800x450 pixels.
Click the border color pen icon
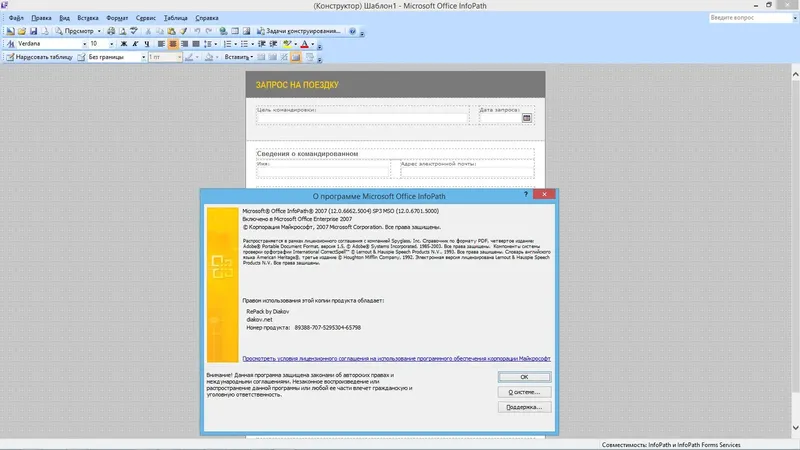click(x=189, y=57)
